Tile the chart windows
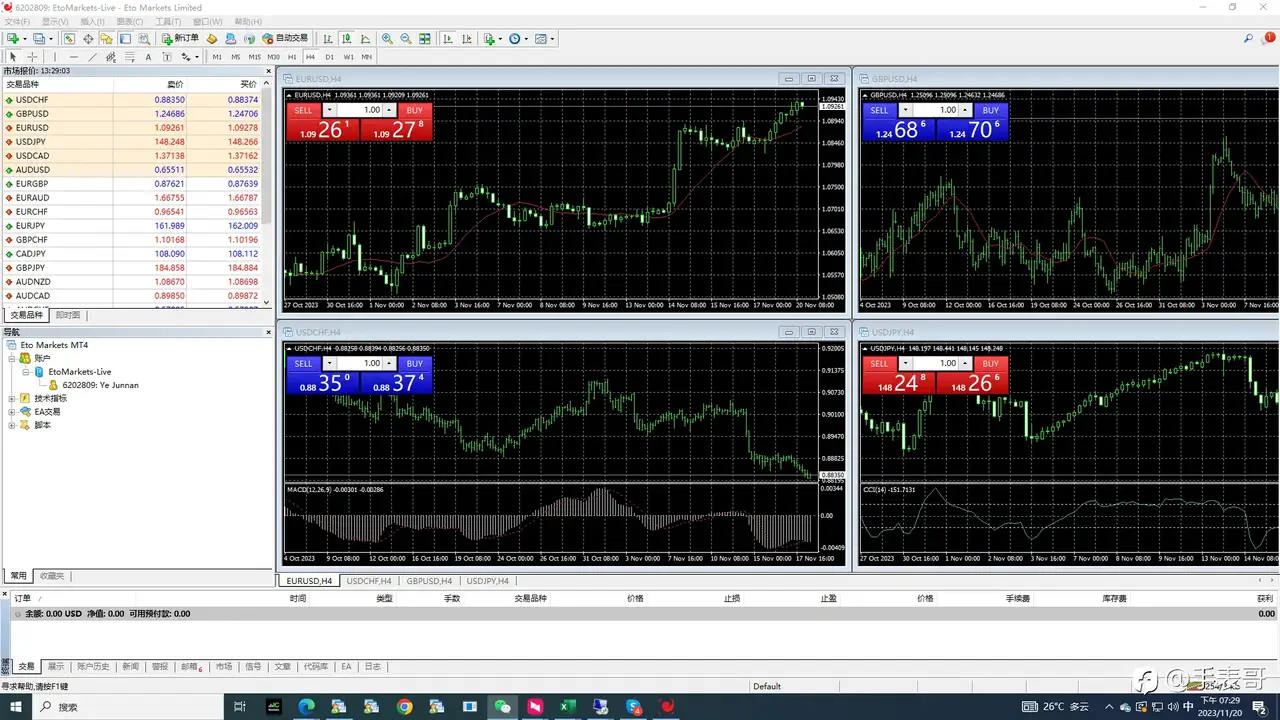The height and width of the screenshot is (720, 1280). 425,38
